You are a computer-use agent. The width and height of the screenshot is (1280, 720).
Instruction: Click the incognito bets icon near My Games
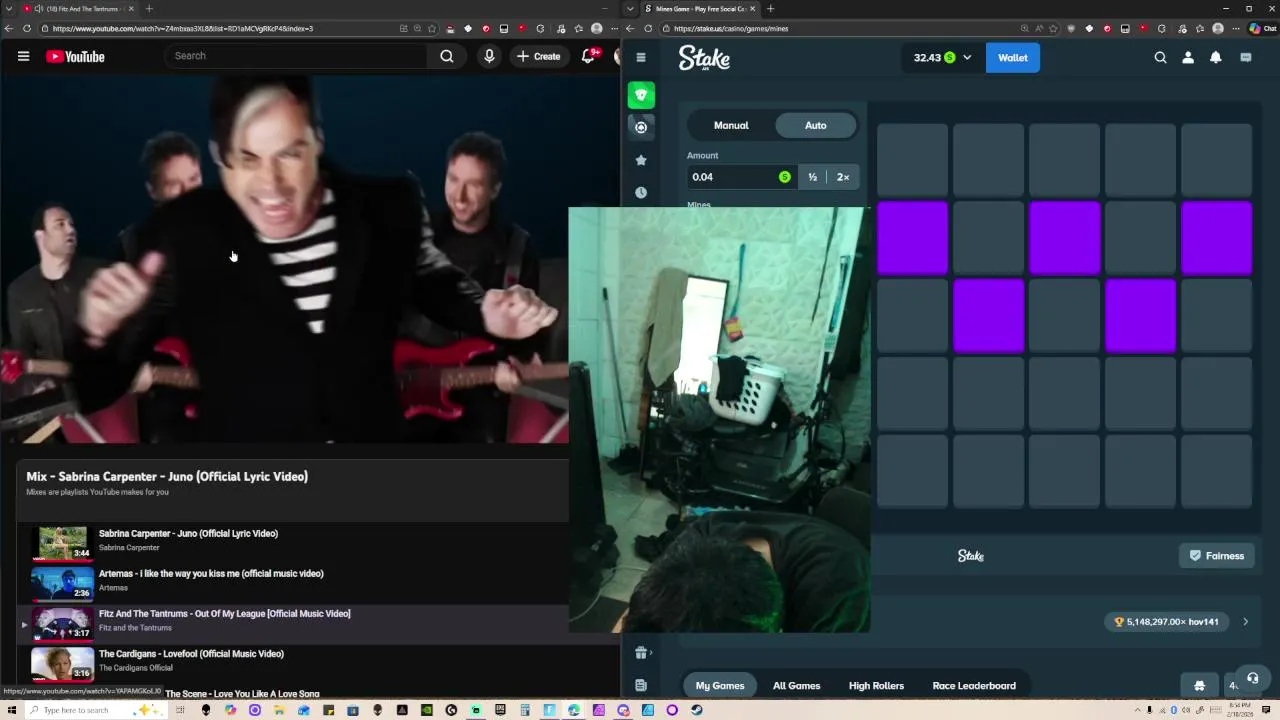(x=1199, y=685)
